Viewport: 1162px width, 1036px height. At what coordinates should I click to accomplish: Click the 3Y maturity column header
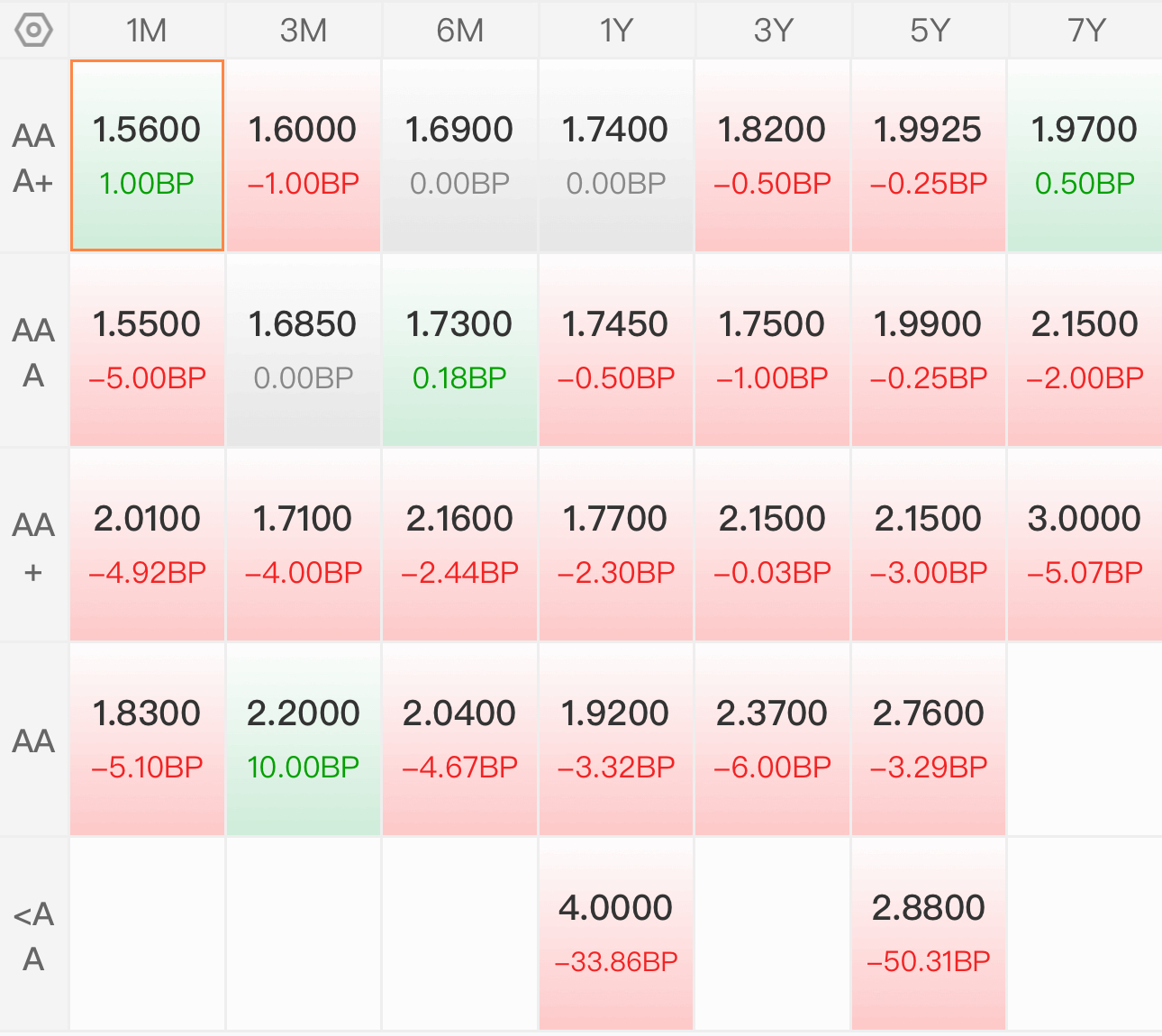(773, 31)
